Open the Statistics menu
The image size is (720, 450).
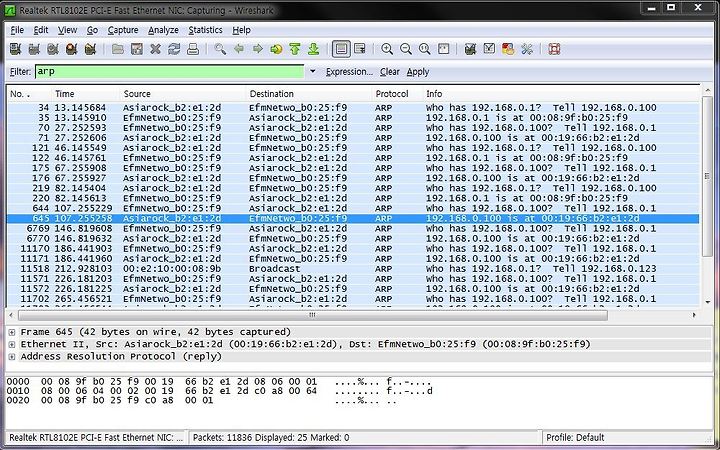click(205, 30)
